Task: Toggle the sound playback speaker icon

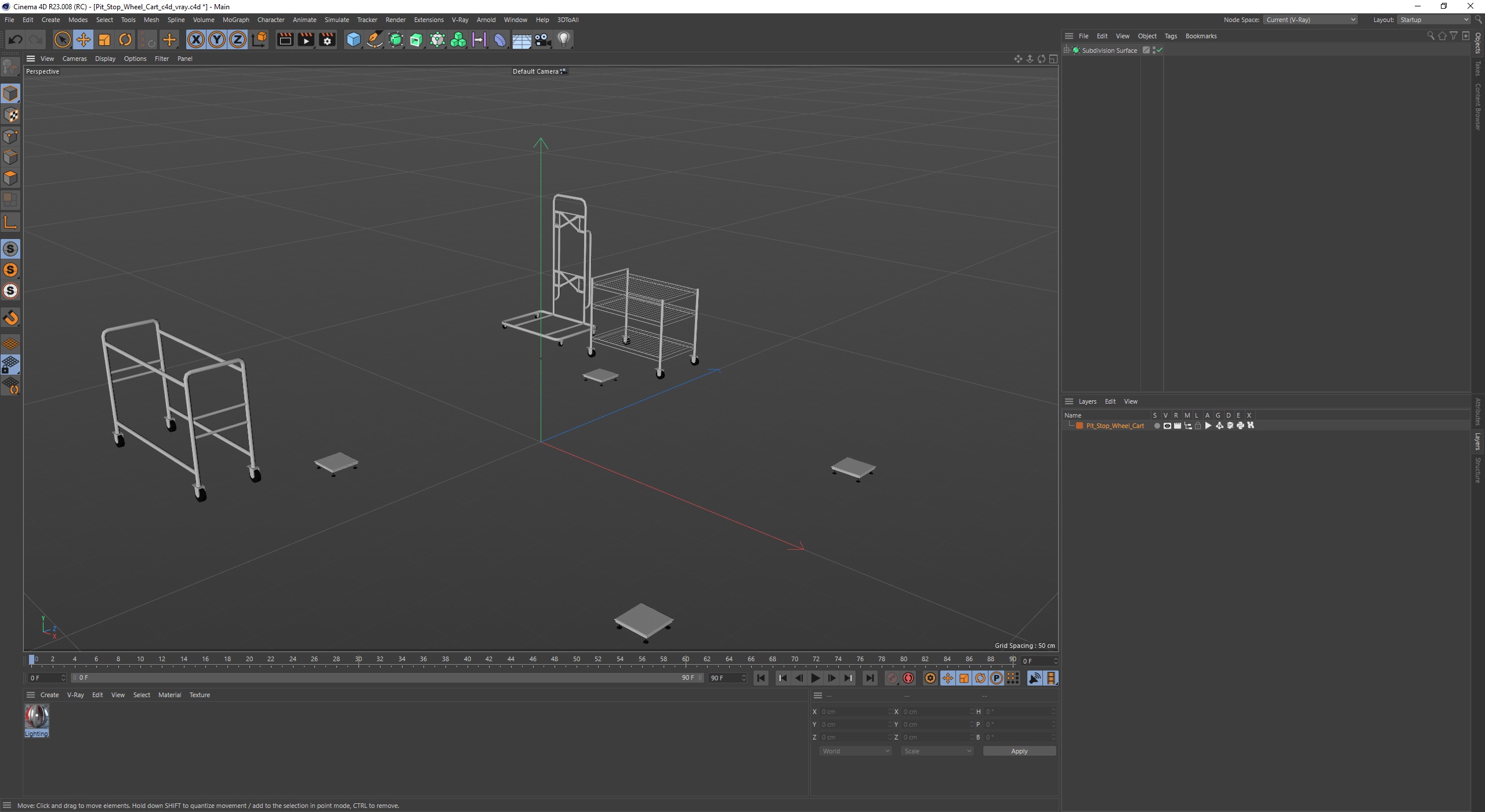Action: [1034, 678]
